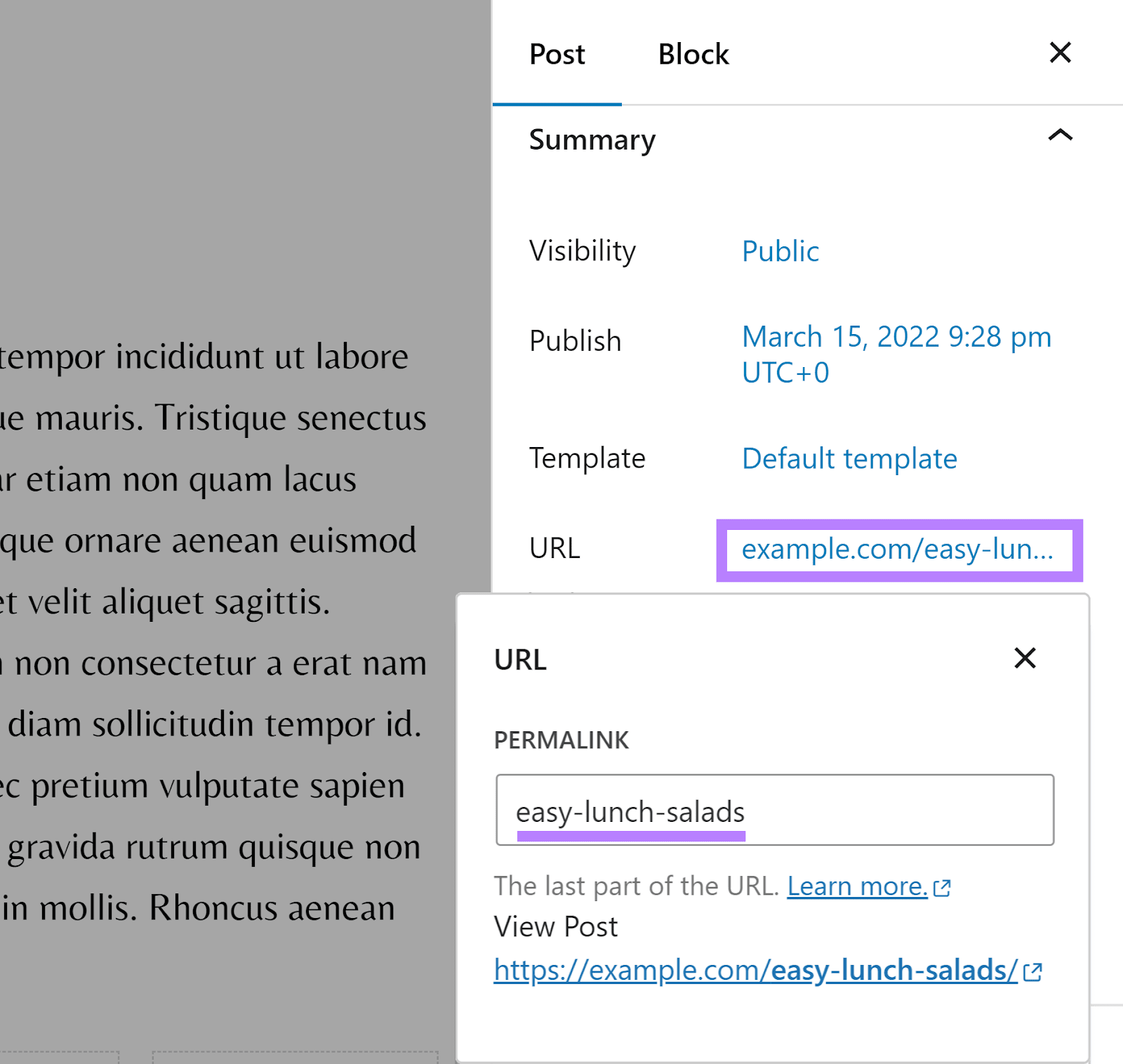Open the Learn more documentation page
This screenshot has width=1123, height=1064.
point(855,886)
